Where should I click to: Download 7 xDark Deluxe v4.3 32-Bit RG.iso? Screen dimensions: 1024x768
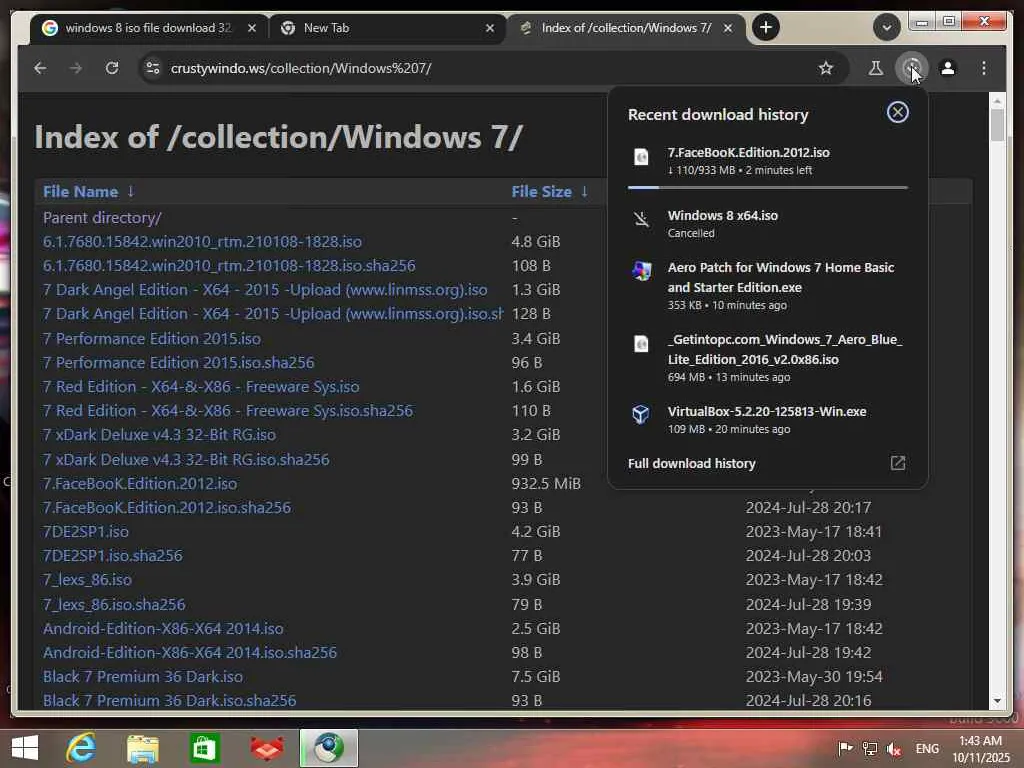[x=159, y=434]
